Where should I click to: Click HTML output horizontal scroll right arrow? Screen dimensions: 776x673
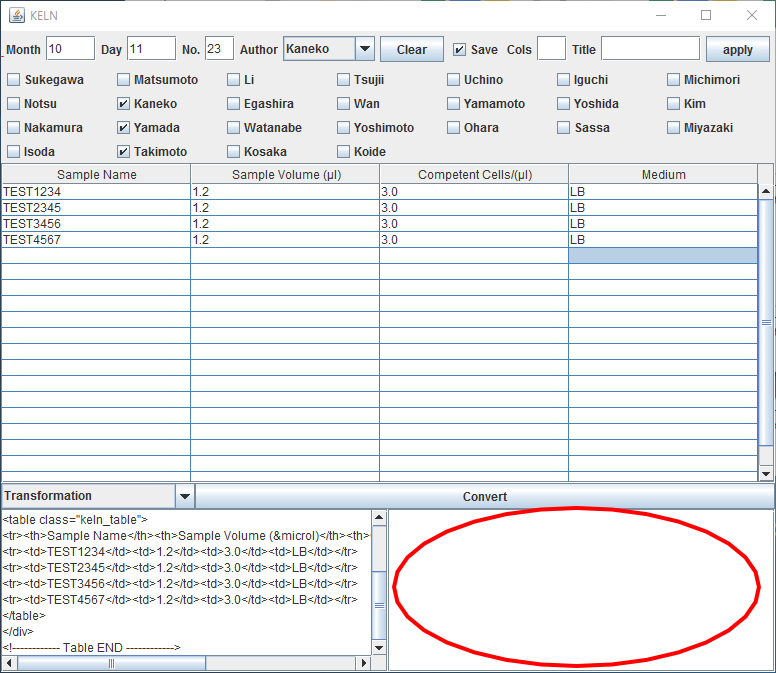click(364, 663)
